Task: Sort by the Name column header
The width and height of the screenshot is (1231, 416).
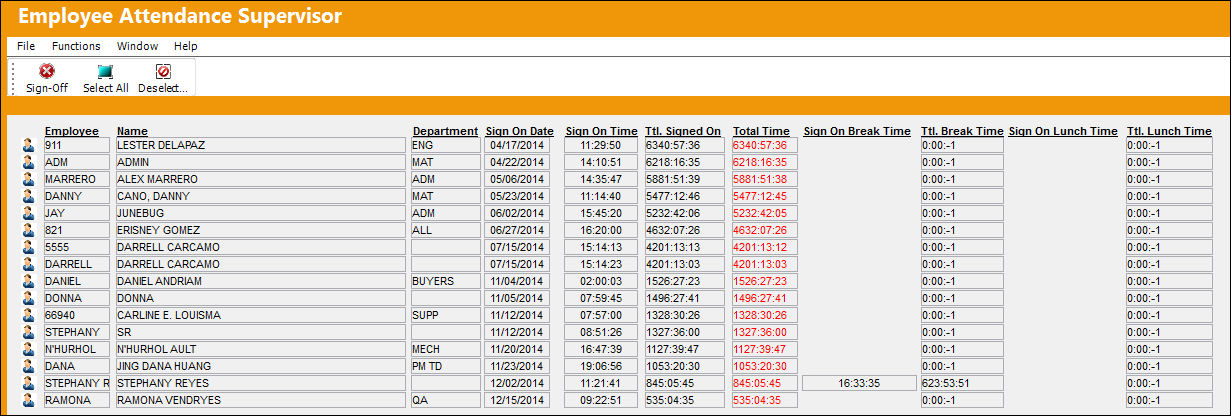Action: click(132, 131)
